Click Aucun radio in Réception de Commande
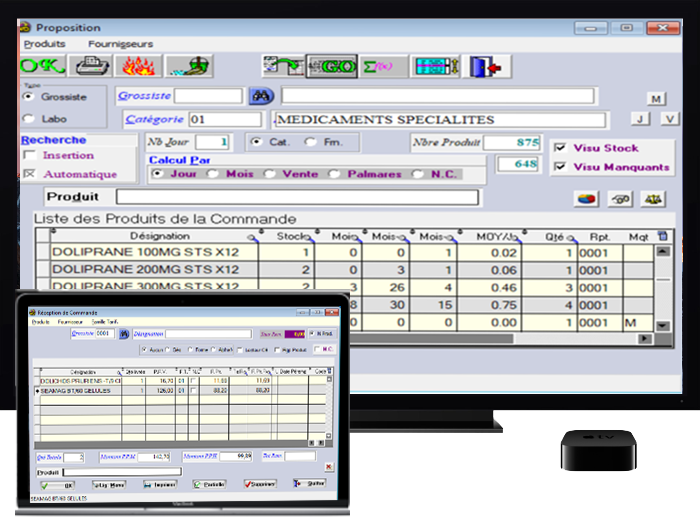700x517 pixels. coord(144,350)
